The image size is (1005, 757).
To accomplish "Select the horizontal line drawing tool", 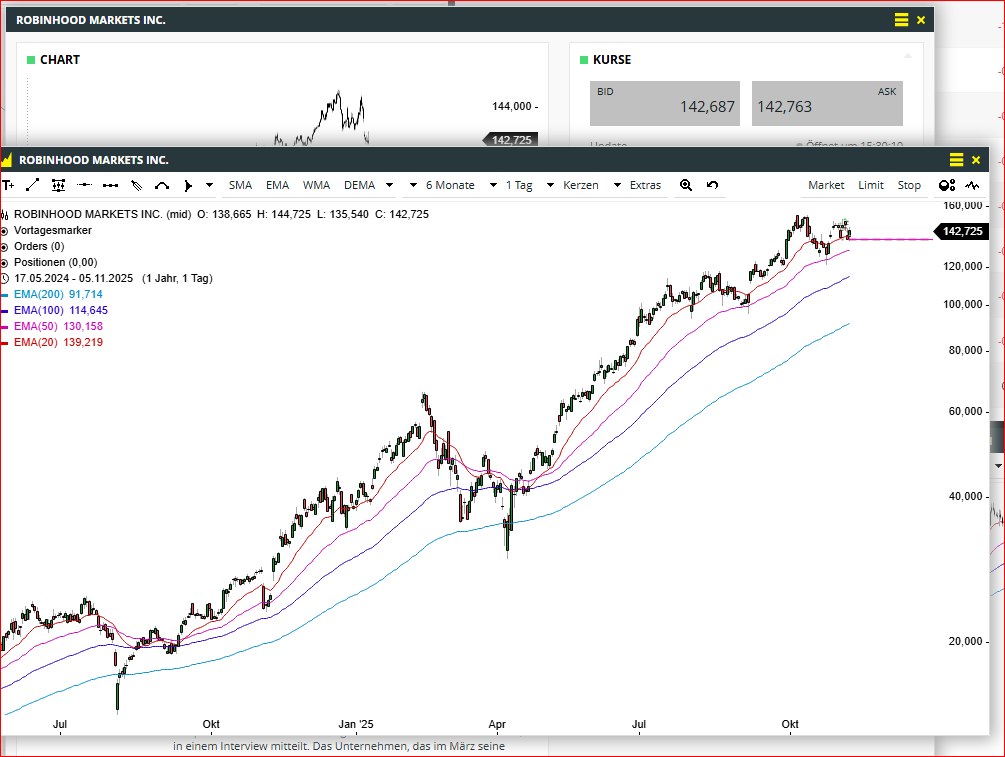I will click(x=85, y=185).
